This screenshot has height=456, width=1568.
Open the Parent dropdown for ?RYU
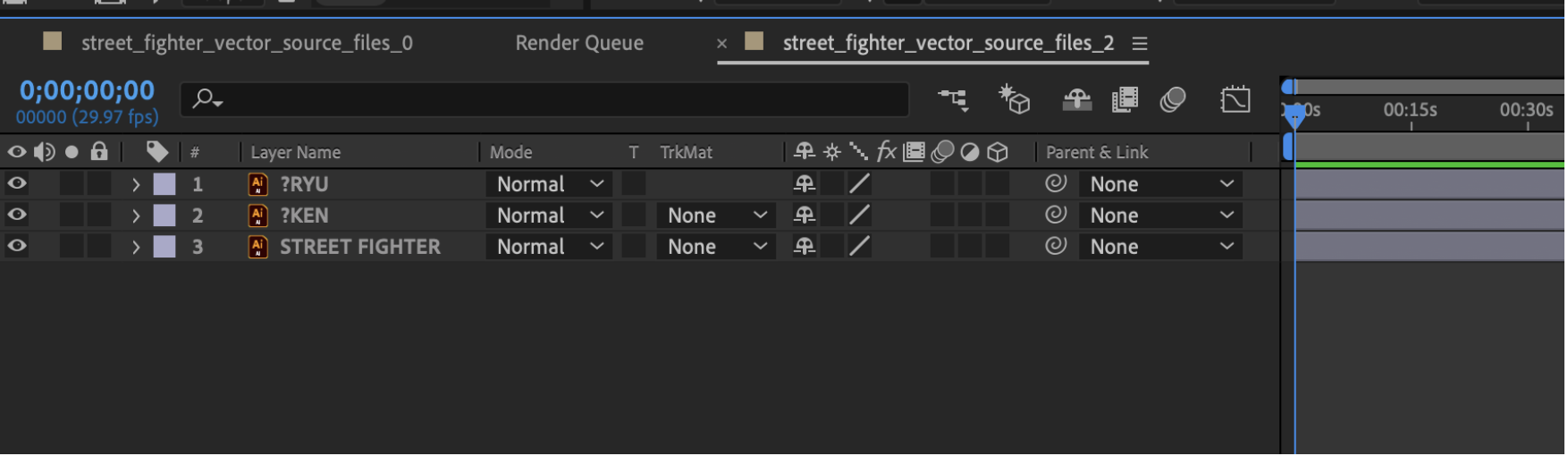[x=1160, y=184]
